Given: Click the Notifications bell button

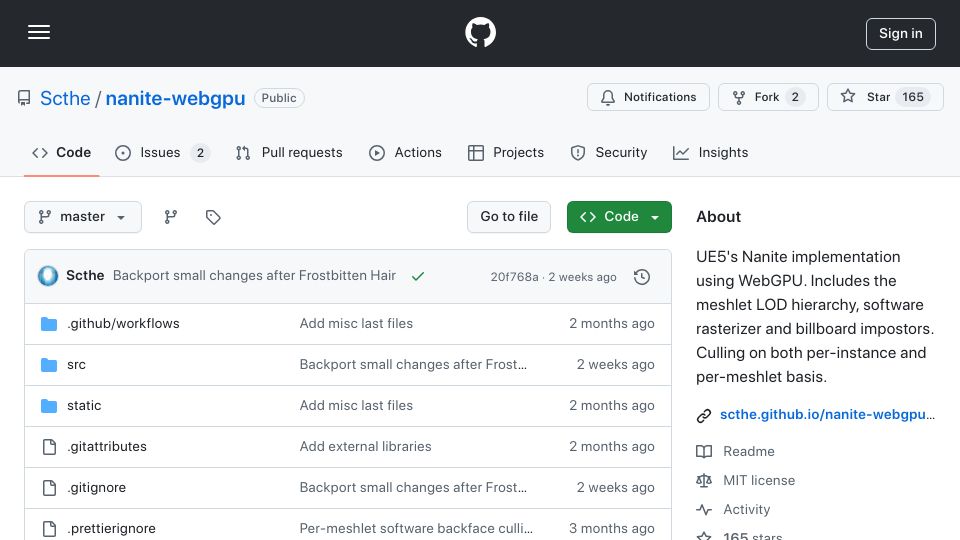Looking at the screenshot, I should tap(648, 97).
